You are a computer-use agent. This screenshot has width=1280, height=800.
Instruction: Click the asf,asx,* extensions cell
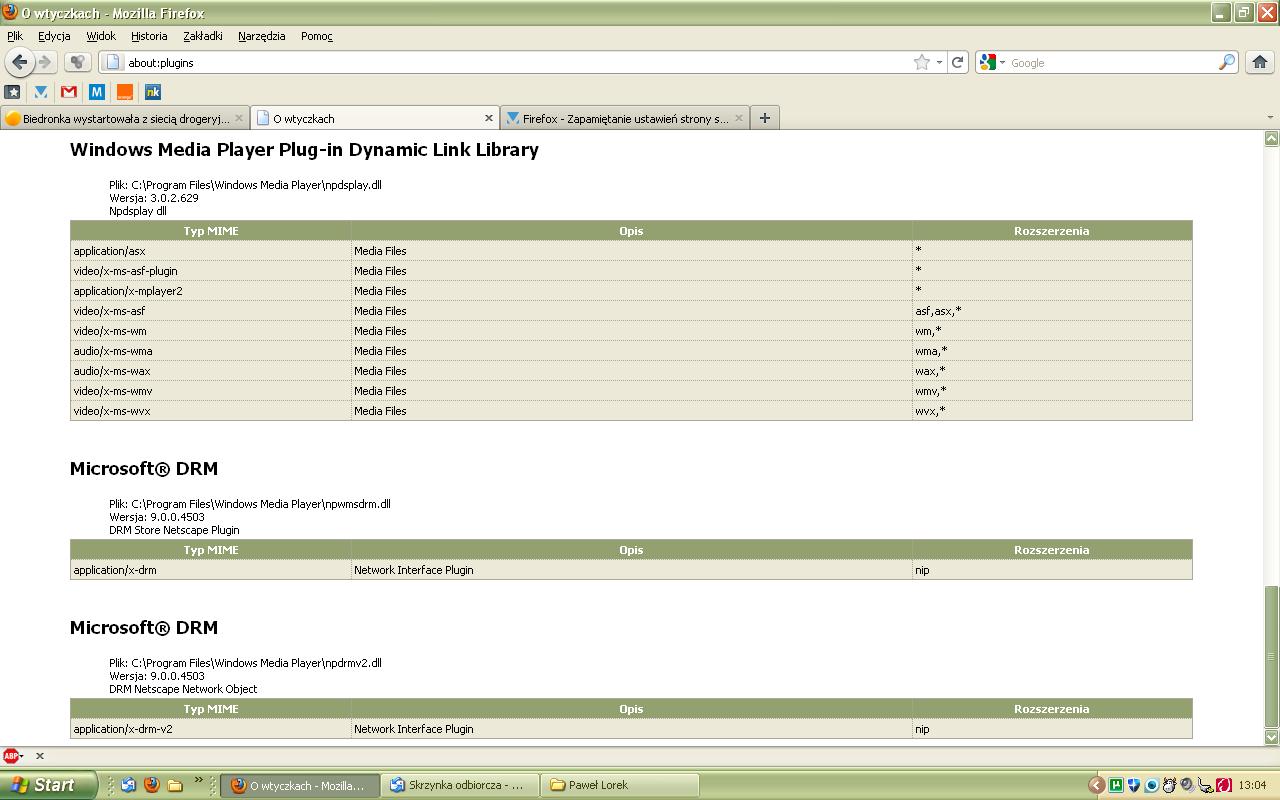pos(1052,311)
